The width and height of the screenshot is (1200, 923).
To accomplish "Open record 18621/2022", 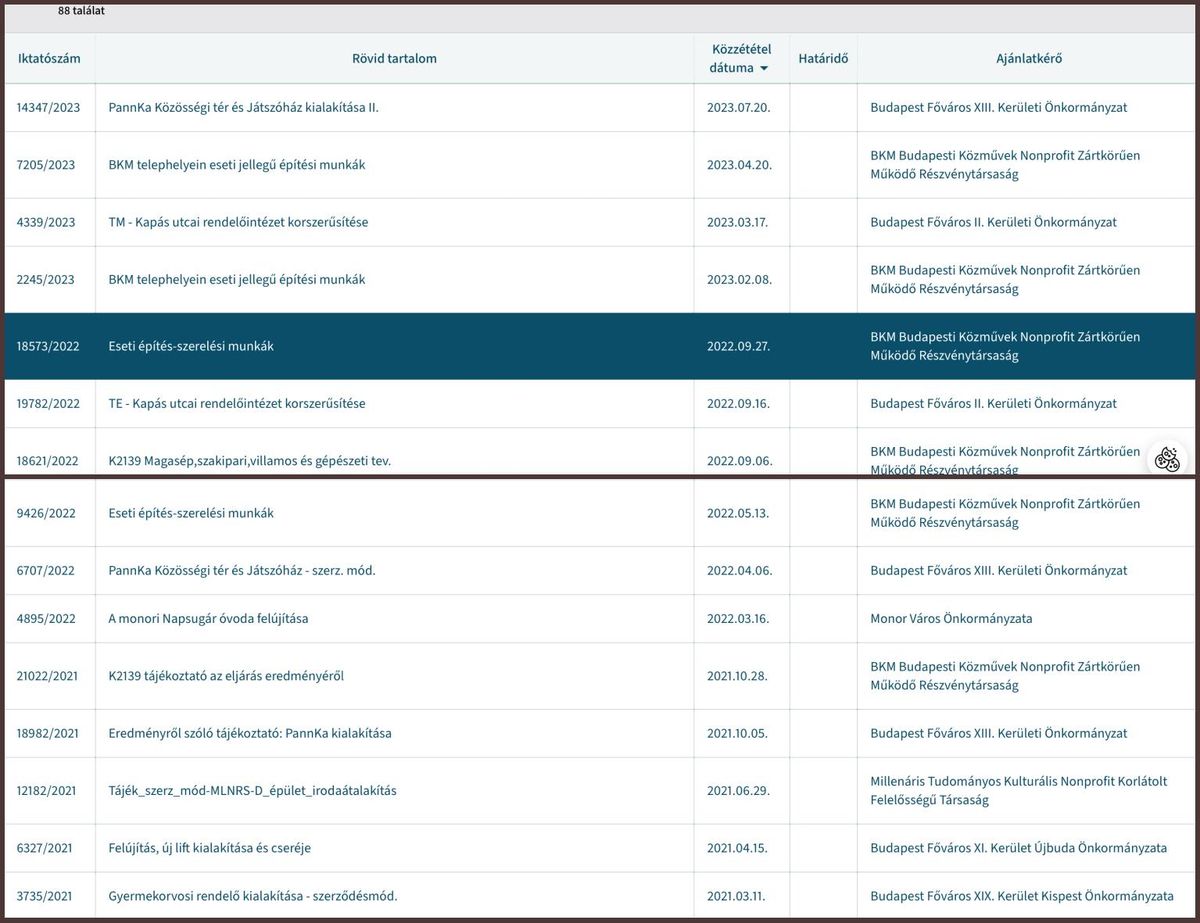I will click(47, 461).
